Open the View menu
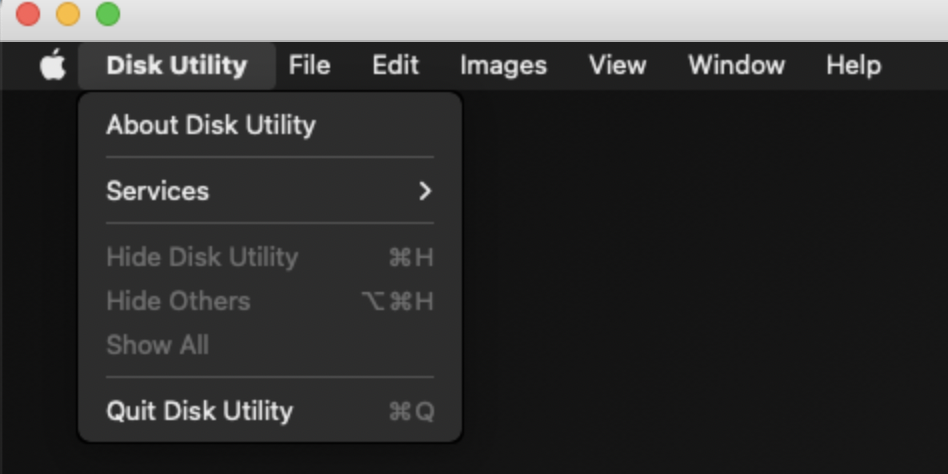This screenshot has width=948, height=474. tap(617, 66)
